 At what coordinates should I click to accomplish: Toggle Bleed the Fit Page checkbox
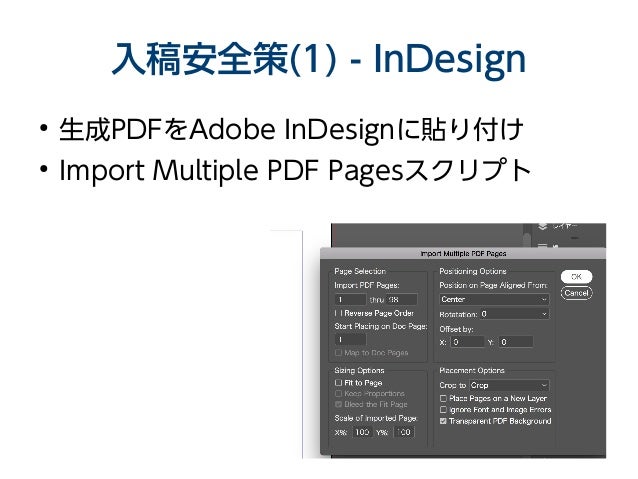[338, 404]
